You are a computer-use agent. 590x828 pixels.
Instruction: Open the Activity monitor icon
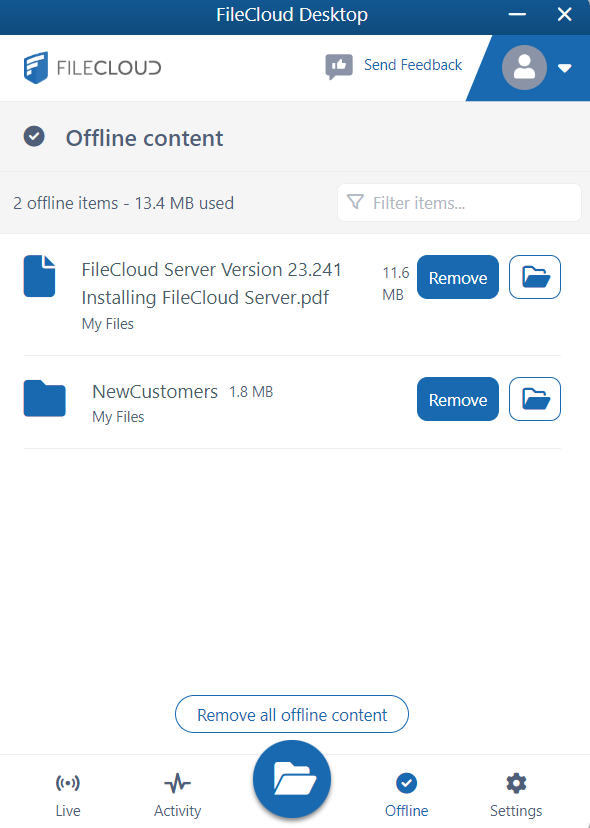click(x=177, y=783)
